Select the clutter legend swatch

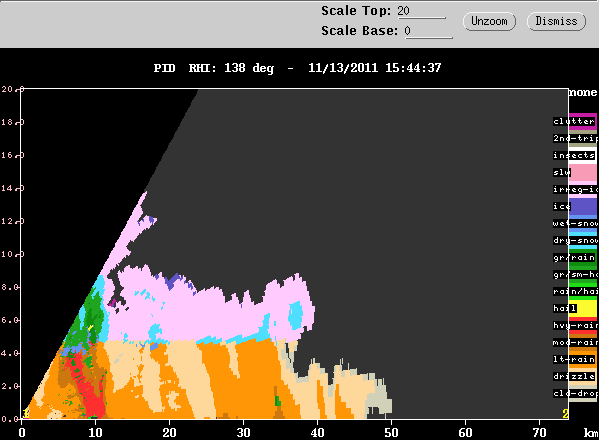(x=583, y=121)
